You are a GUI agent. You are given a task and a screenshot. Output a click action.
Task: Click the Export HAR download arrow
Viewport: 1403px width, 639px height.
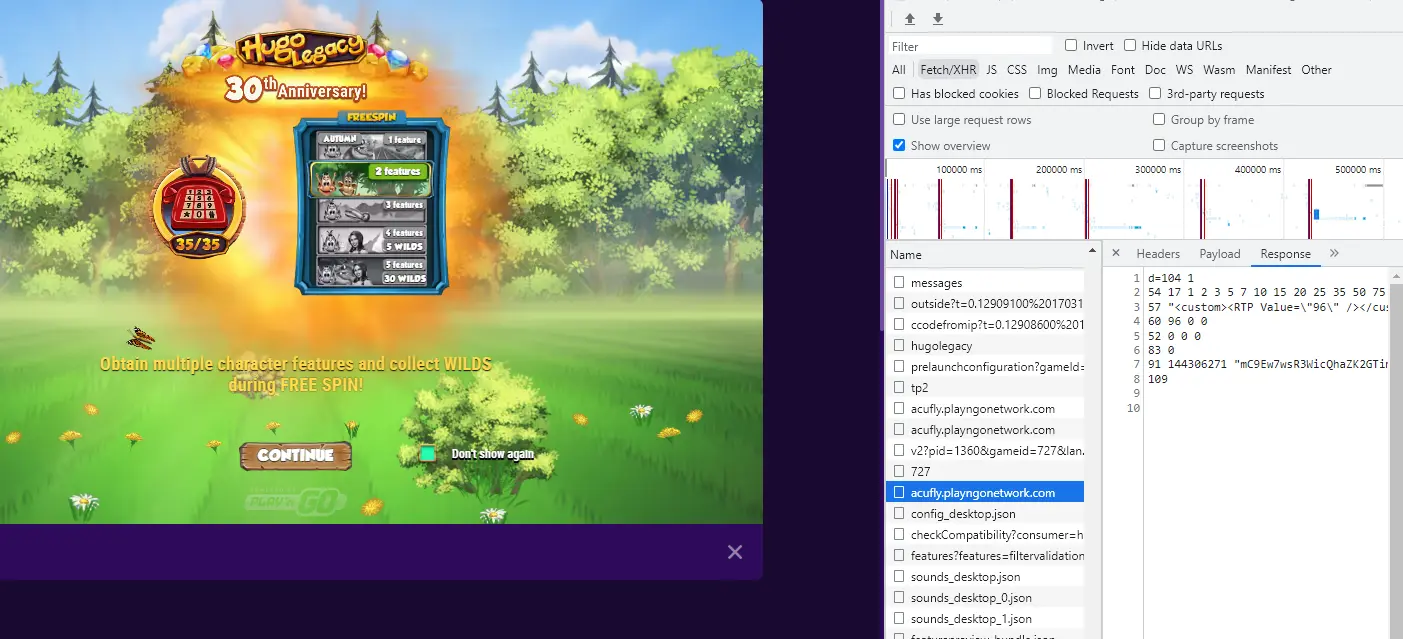click(x=938, y=19)
